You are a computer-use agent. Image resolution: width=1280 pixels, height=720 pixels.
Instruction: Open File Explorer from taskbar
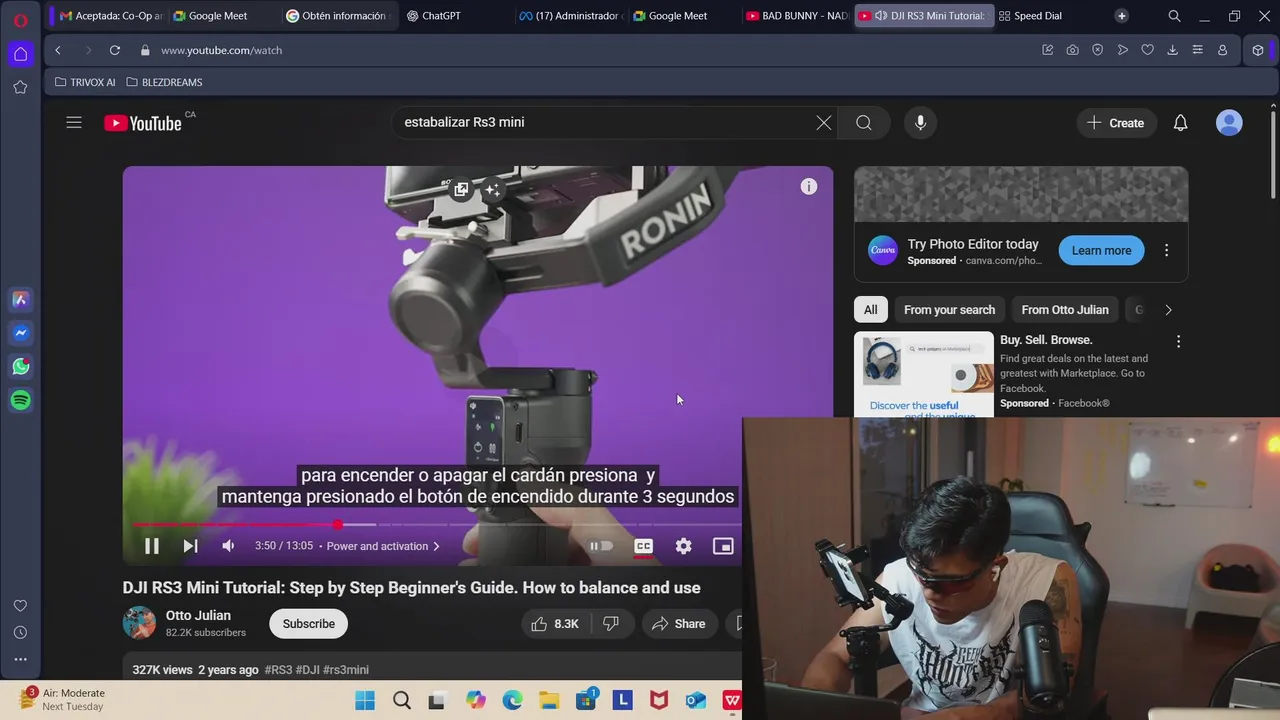(x=549, y=700)
